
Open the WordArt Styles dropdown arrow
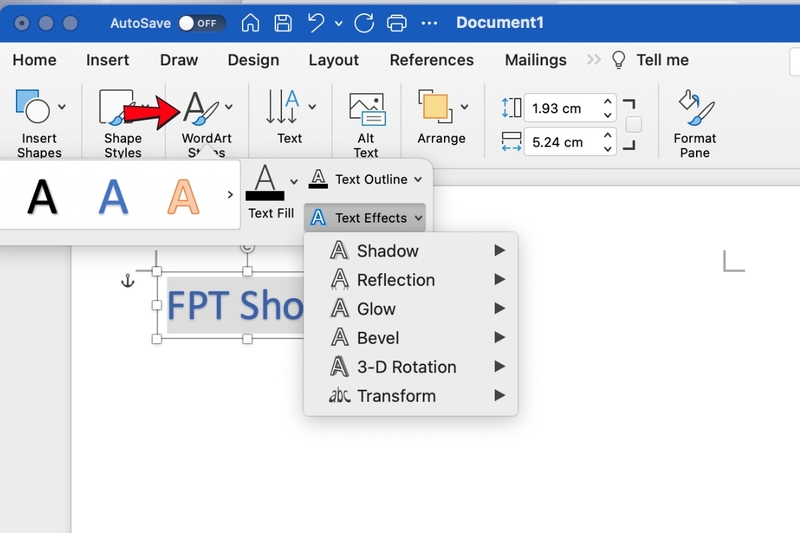(x=229, y=107)
